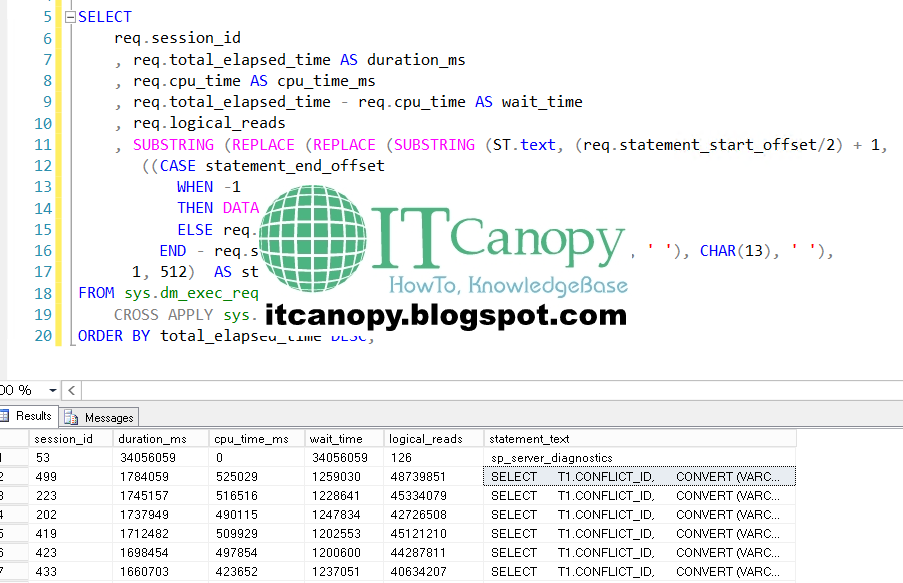The image size is (903, 583).
Task: Open the zoom percentage dropdown
Action: (52, 391)
